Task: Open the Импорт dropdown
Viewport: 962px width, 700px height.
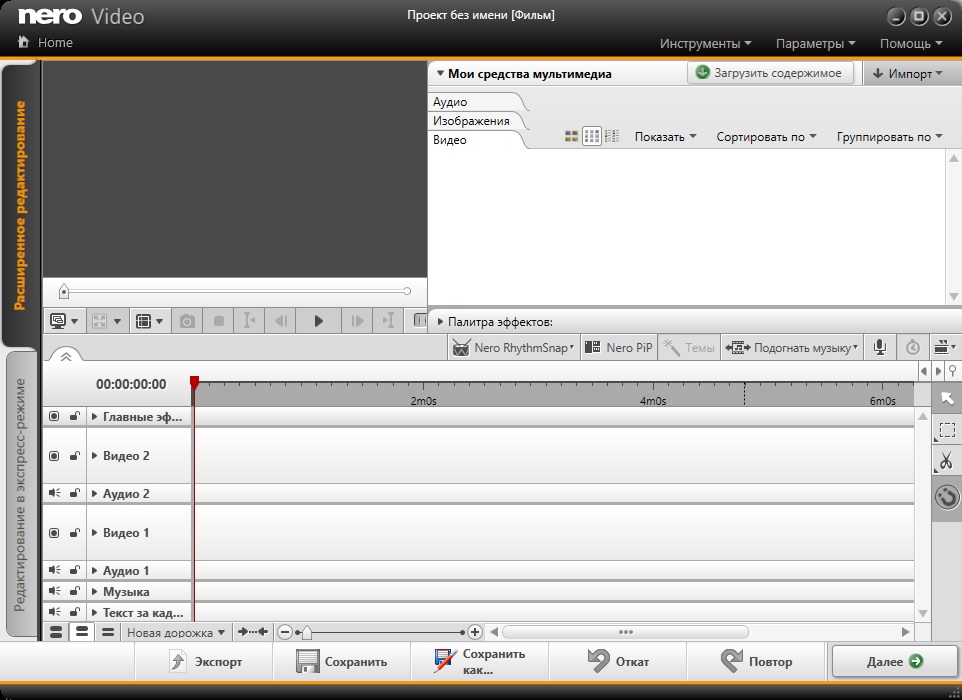Action: pos(909,74)
